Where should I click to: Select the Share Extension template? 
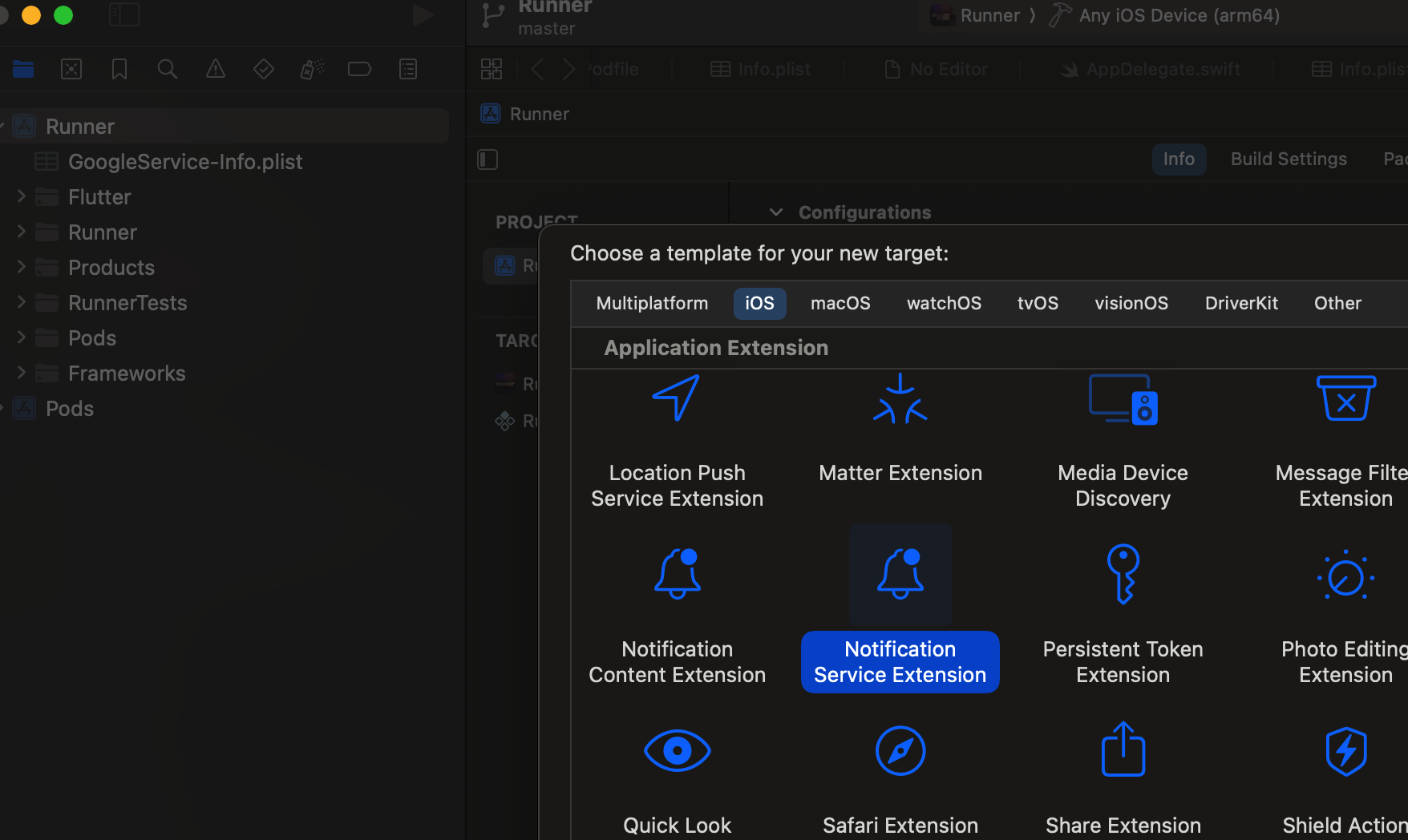tap(1123, 779)
